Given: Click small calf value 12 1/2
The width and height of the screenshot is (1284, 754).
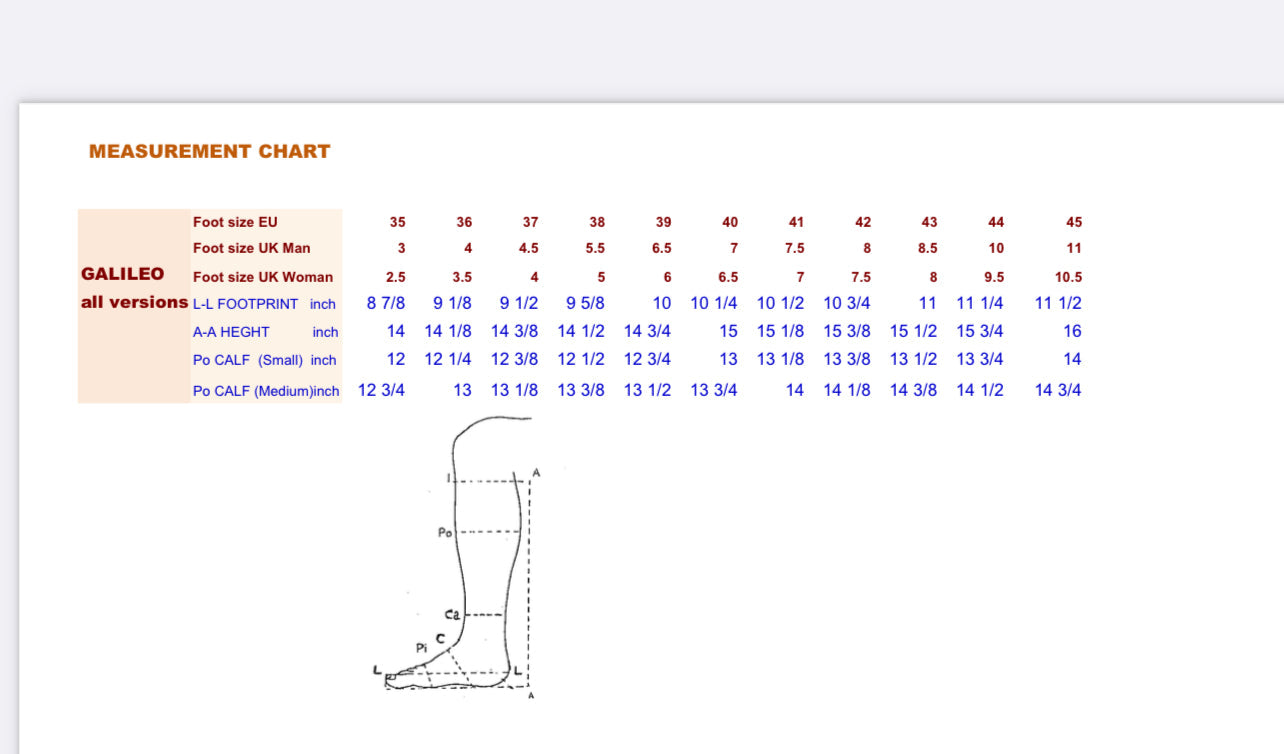Looking at the screenshot, I should click(581, 359).
